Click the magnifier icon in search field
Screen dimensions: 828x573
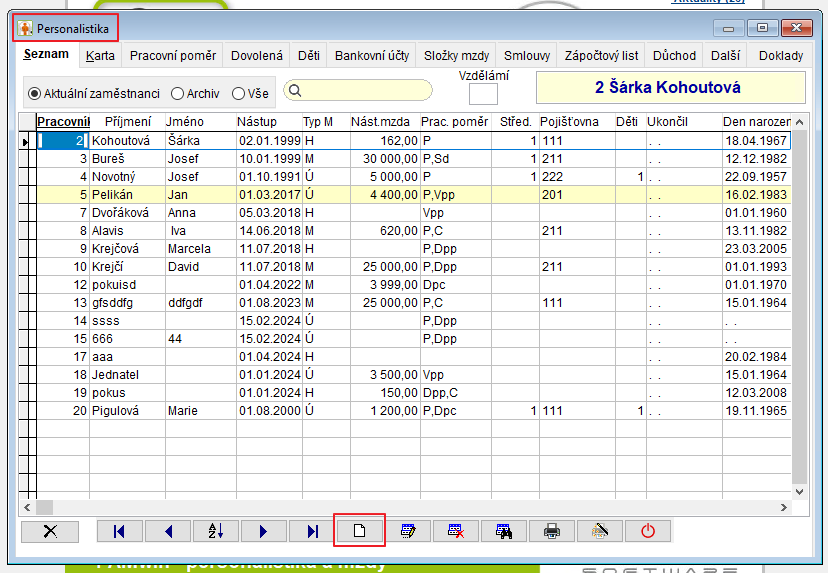[x=295, y=91]
